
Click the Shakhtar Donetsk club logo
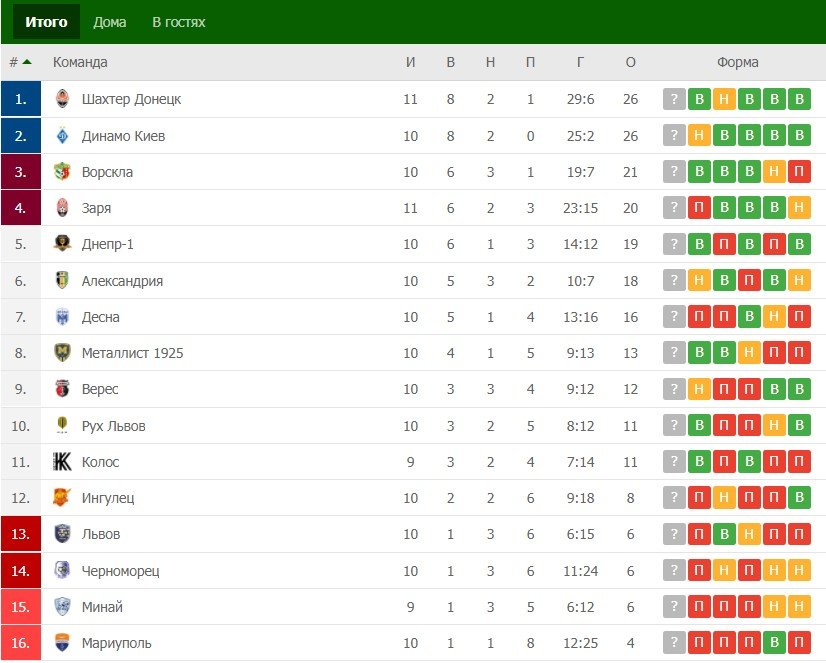click(62, 99)
